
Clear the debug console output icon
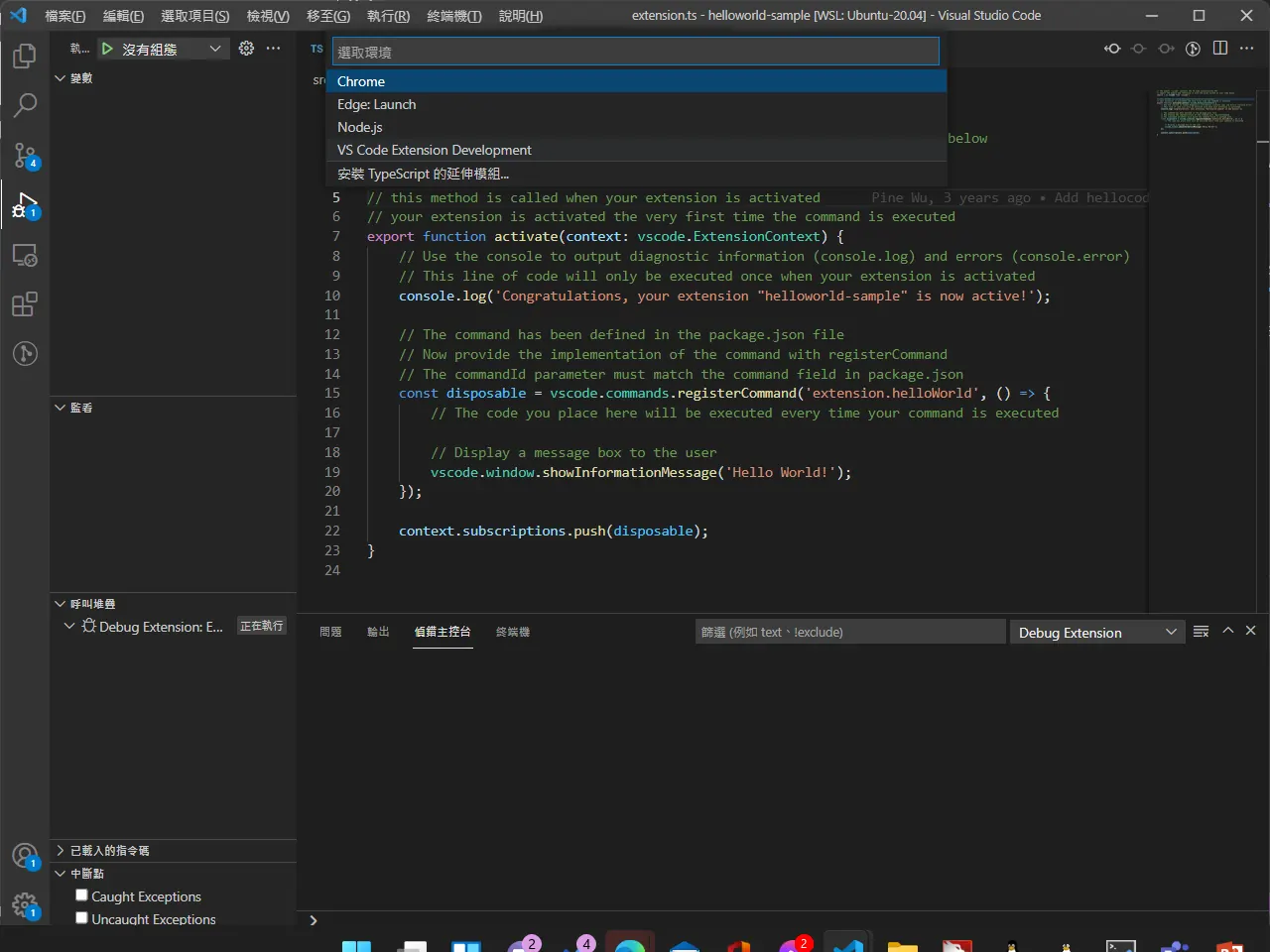[1201, 632]
